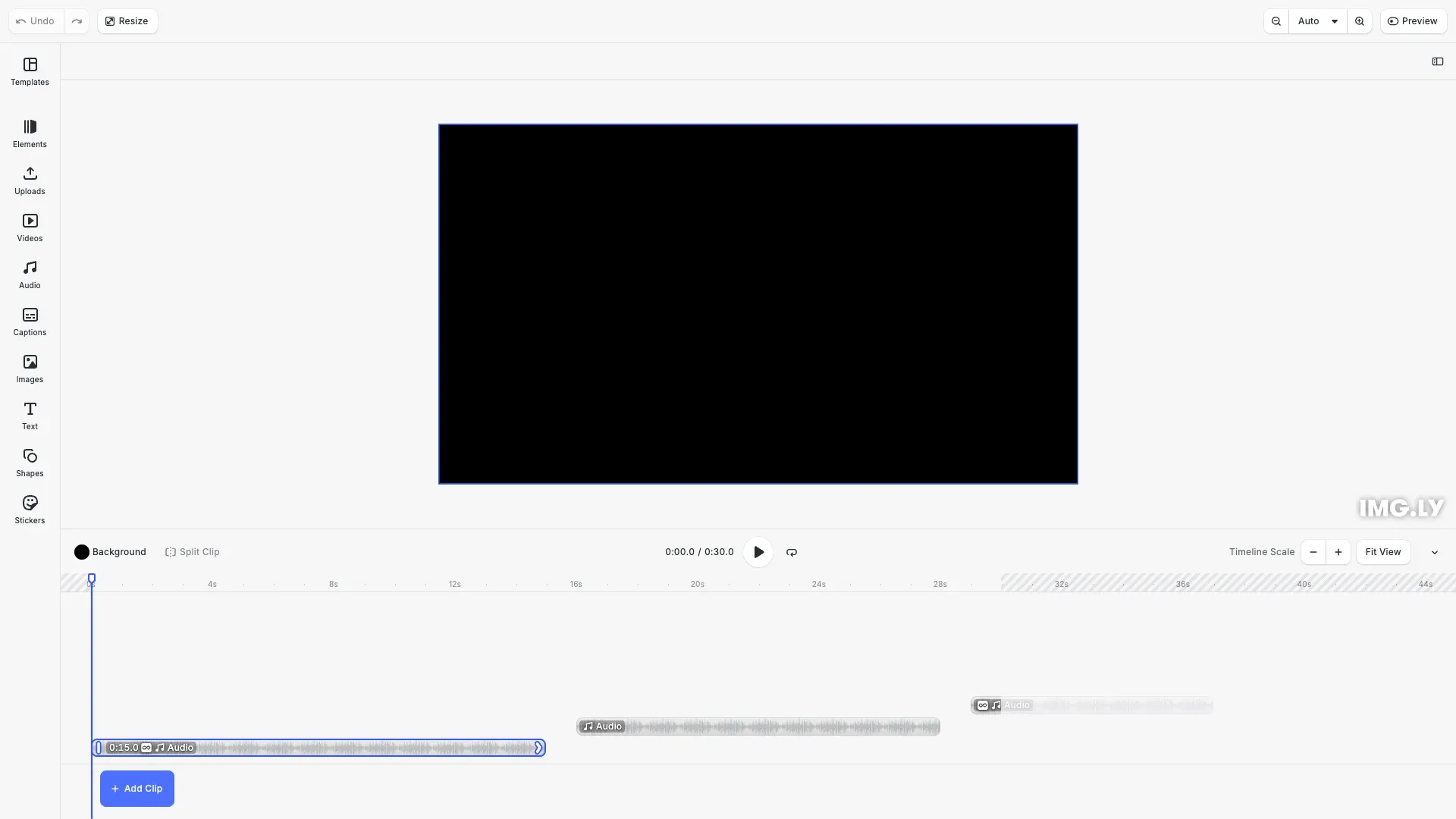
Task: Click the Add Clip button
Action: click(x=136, y=788)
